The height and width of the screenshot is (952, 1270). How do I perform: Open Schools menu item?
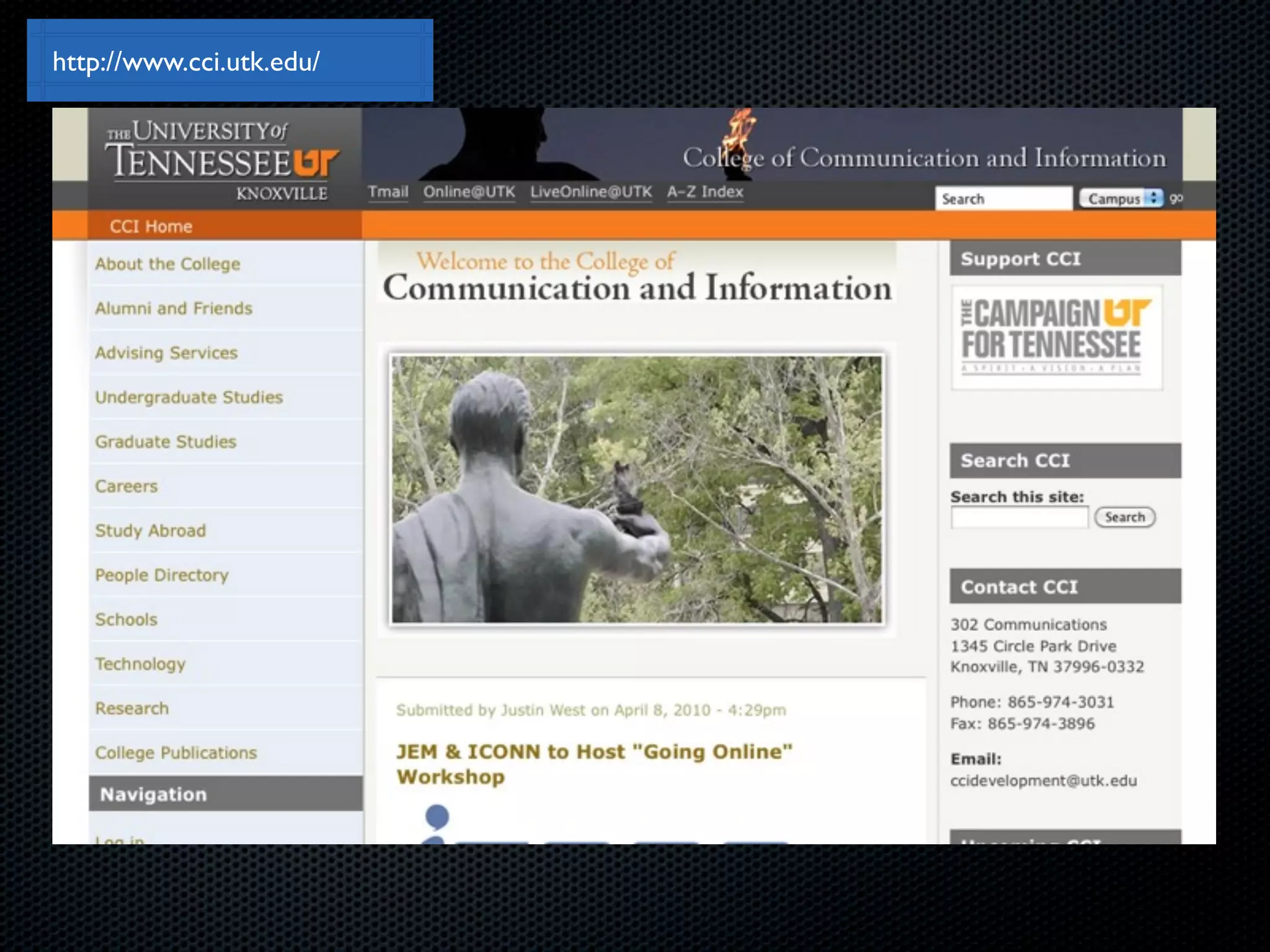click(226, 619)
